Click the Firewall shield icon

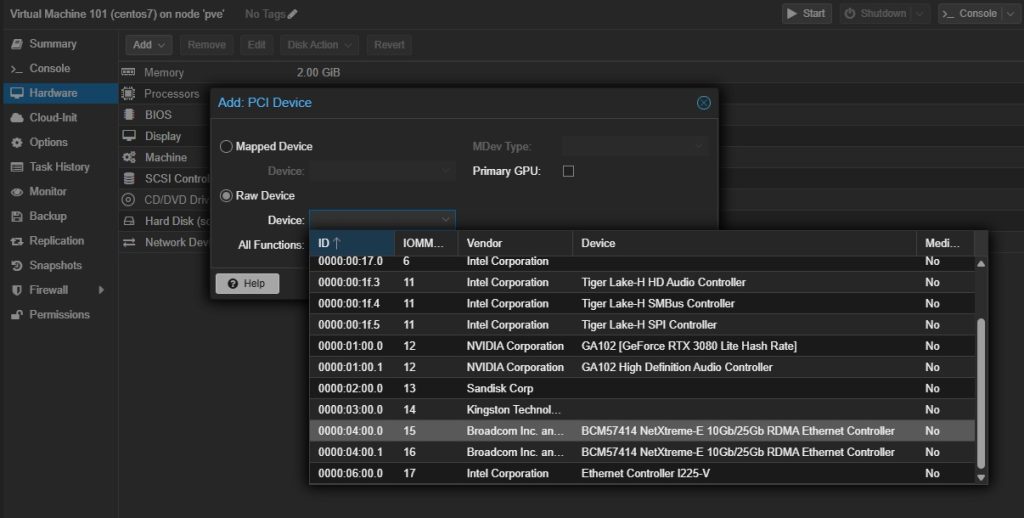point(17,290)
